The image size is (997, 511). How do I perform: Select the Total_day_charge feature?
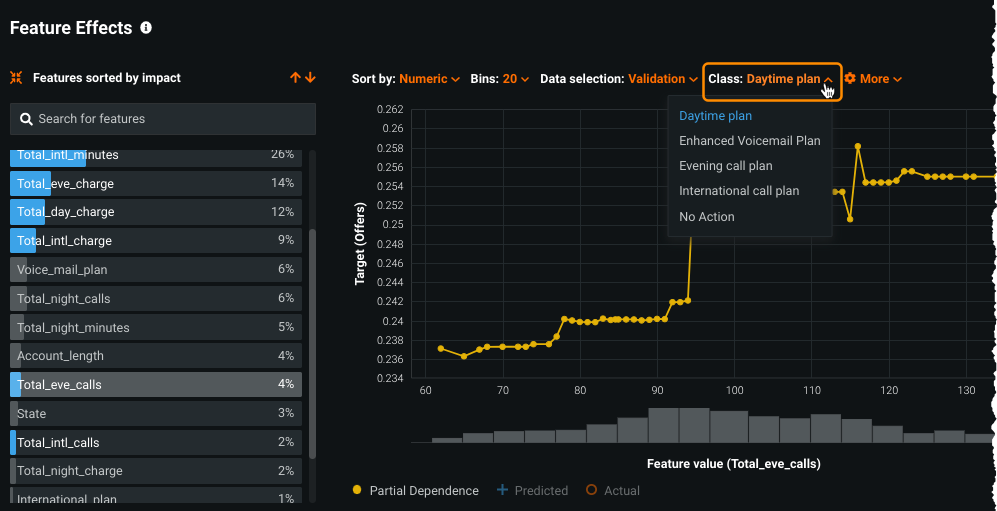pyautogui.click(x=156, y=212)
